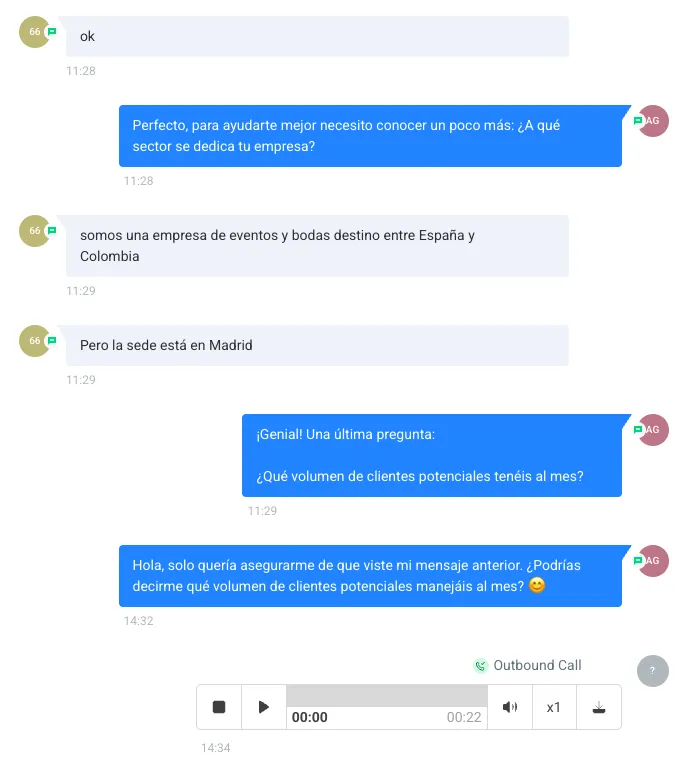Screen dimensions: 691x770
Task: Mute the call recording volume
Action: [510, 707]
